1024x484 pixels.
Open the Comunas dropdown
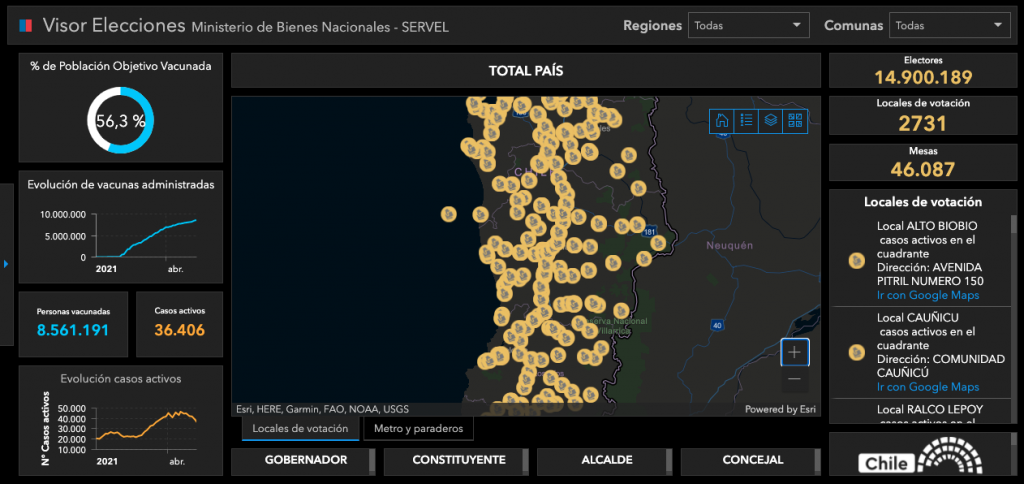coord(949,26)
